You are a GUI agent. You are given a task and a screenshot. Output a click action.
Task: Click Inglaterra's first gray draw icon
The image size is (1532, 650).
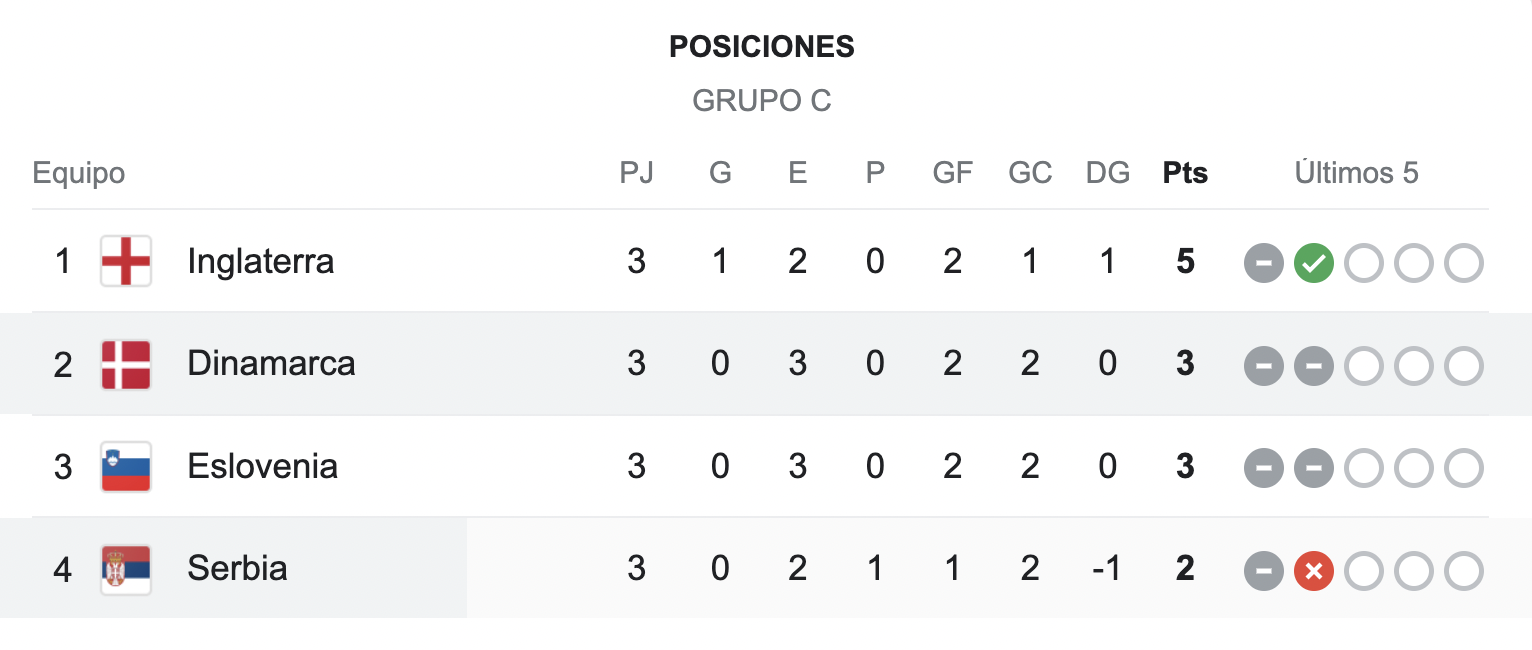[x=1264, y=263]
